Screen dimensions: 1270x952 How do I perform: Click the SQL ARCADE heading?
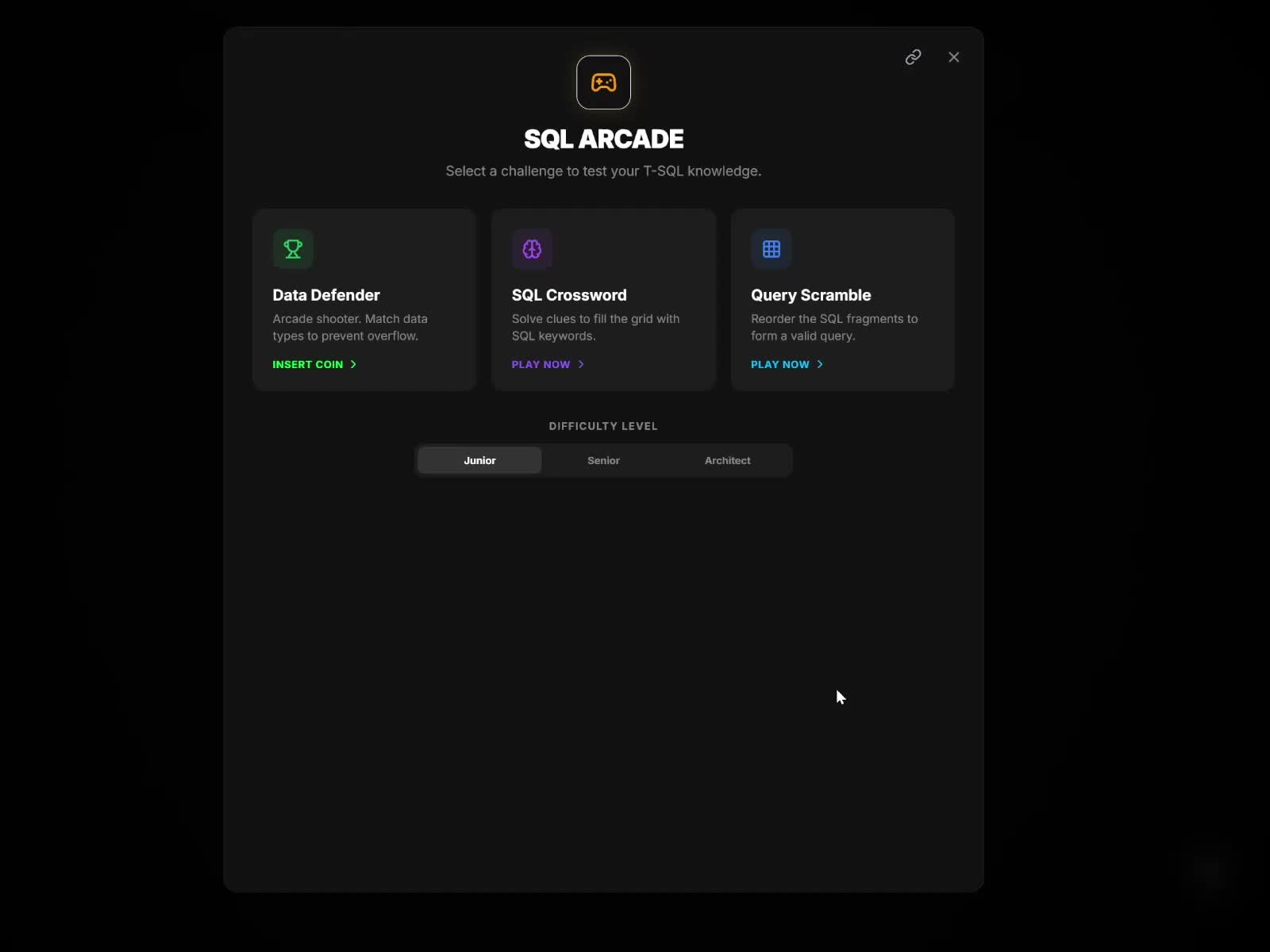(603, 139)
